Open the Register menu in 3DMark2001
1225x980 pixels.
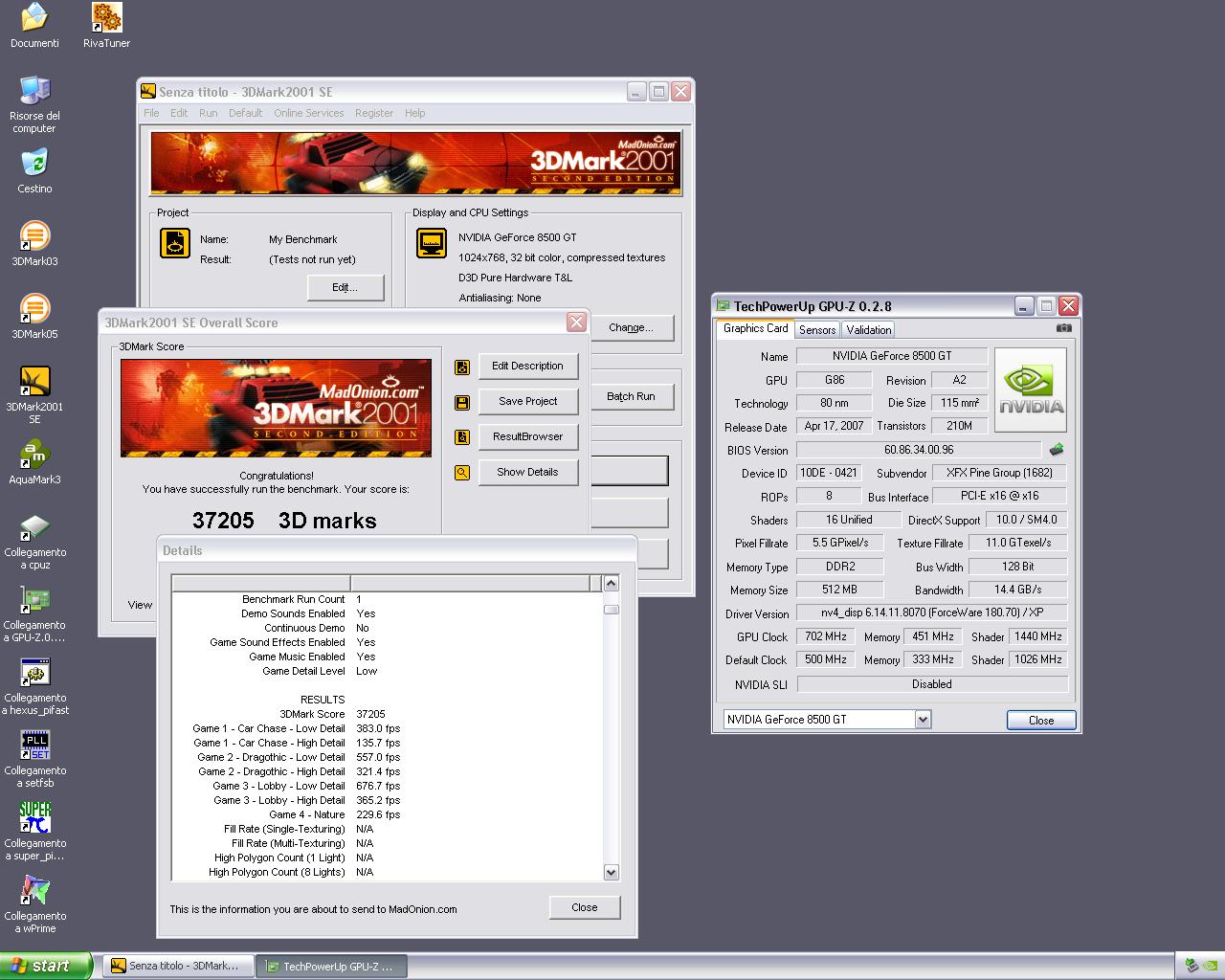coord(374,113)
